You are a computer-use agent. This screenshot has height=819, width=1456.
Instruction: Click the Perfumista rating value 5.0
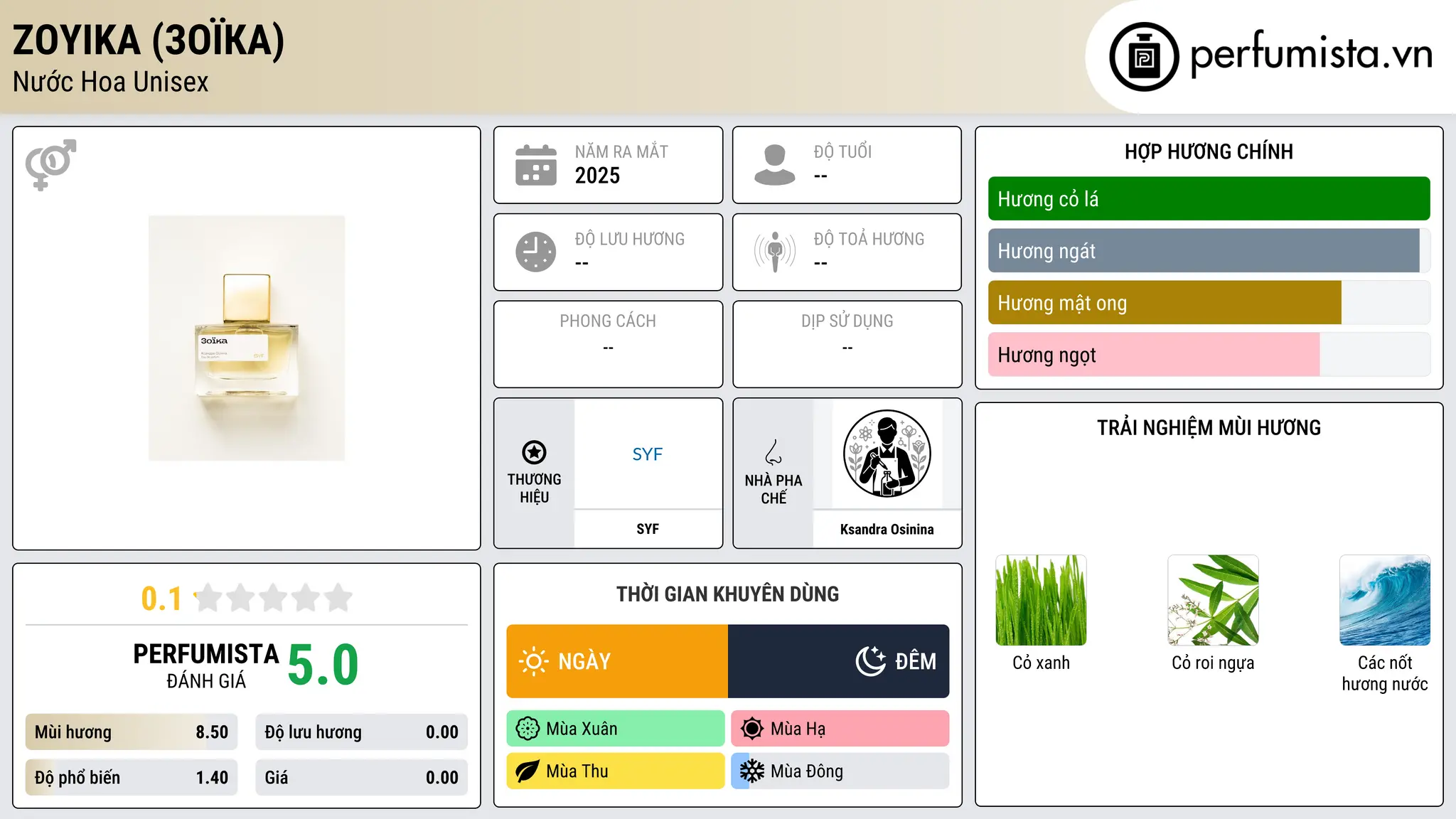click(323, 665)
